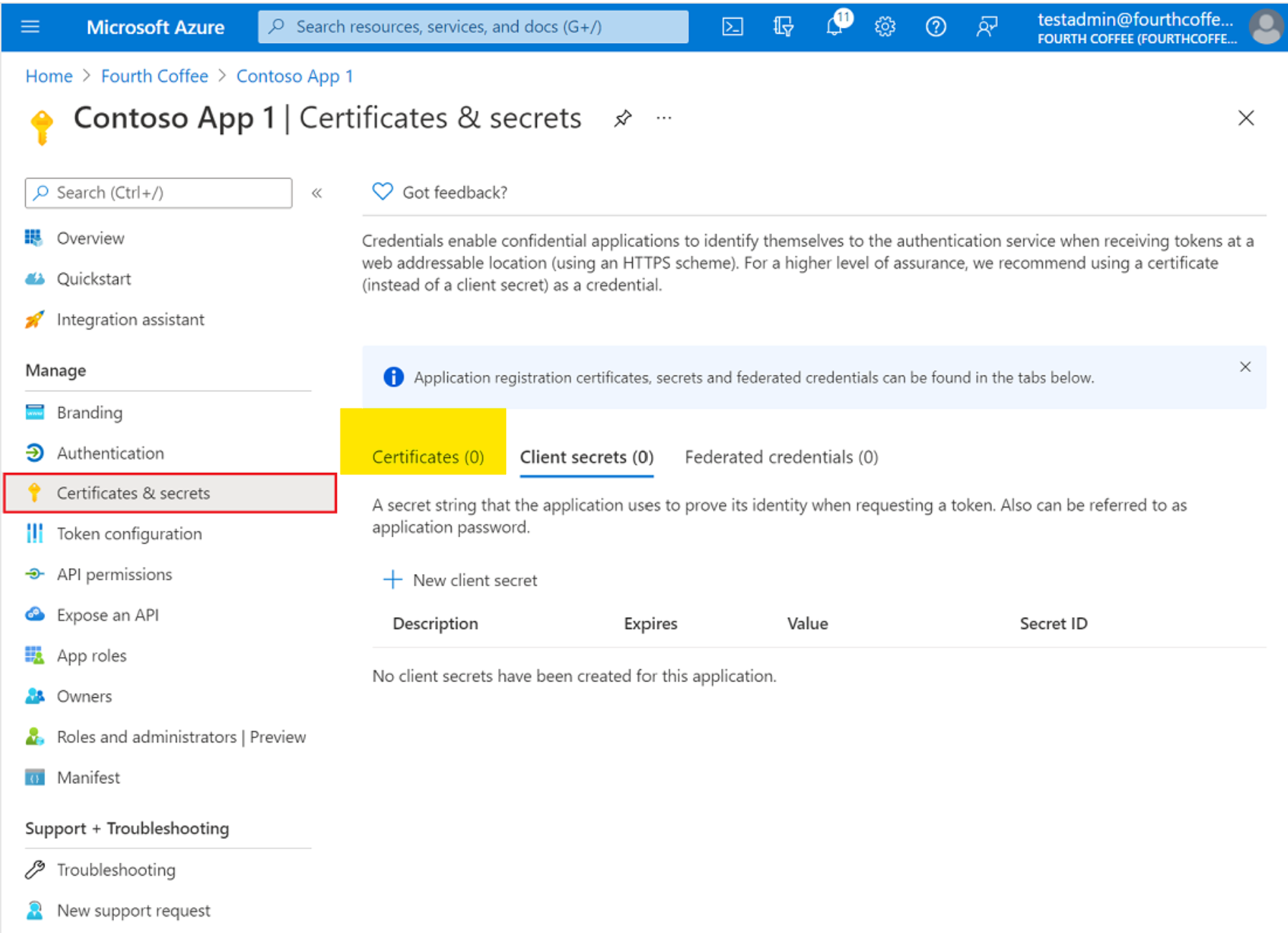Image resolution: width=1288 pixels, height=933 pixels.
Task: Open Overview in sidebar
Action: pyautogui.click(x=90, y=238)
